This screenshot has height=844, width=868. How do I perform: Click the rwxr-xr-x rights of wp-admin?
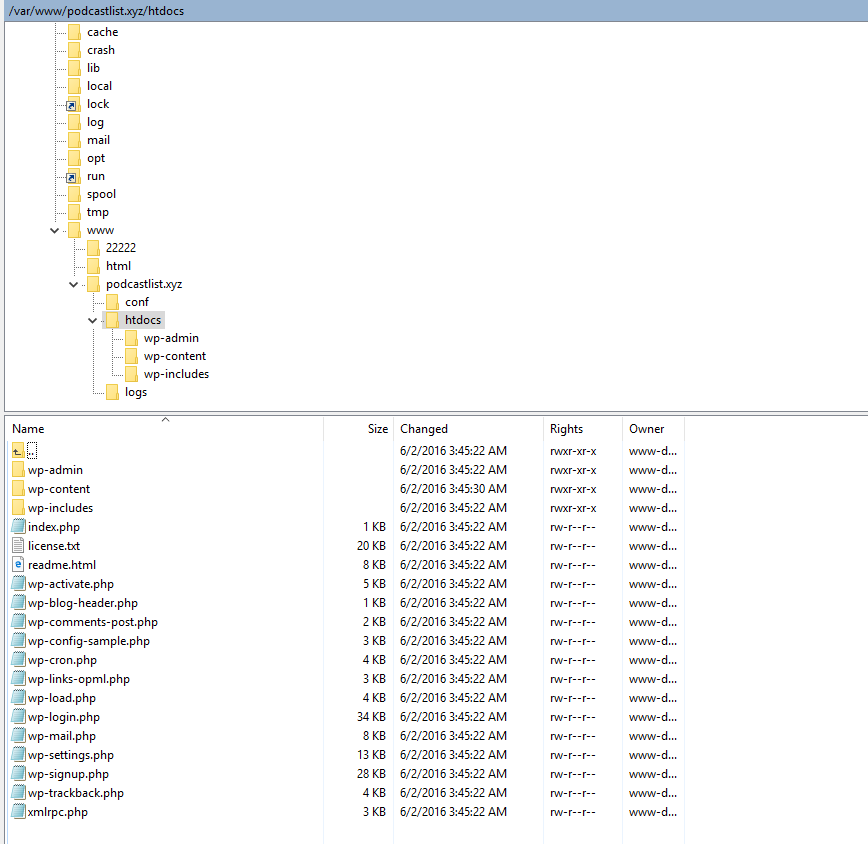coord(573,470)
